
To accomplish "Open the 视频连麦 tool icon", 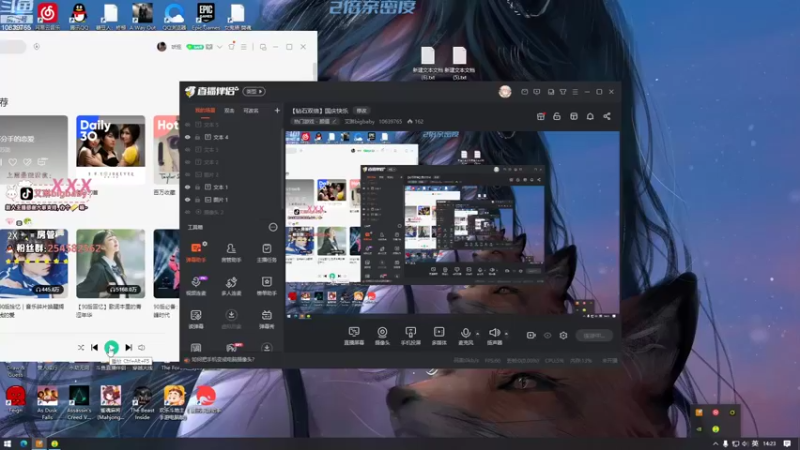I will [196, 286].
